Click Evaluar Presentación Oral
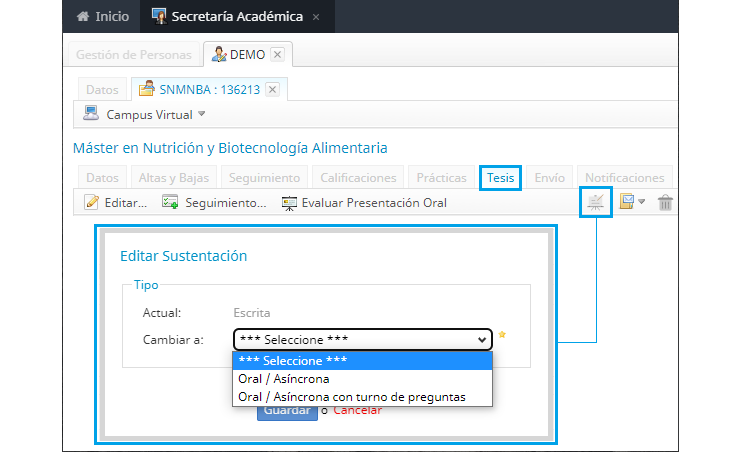 pos(364,203)
